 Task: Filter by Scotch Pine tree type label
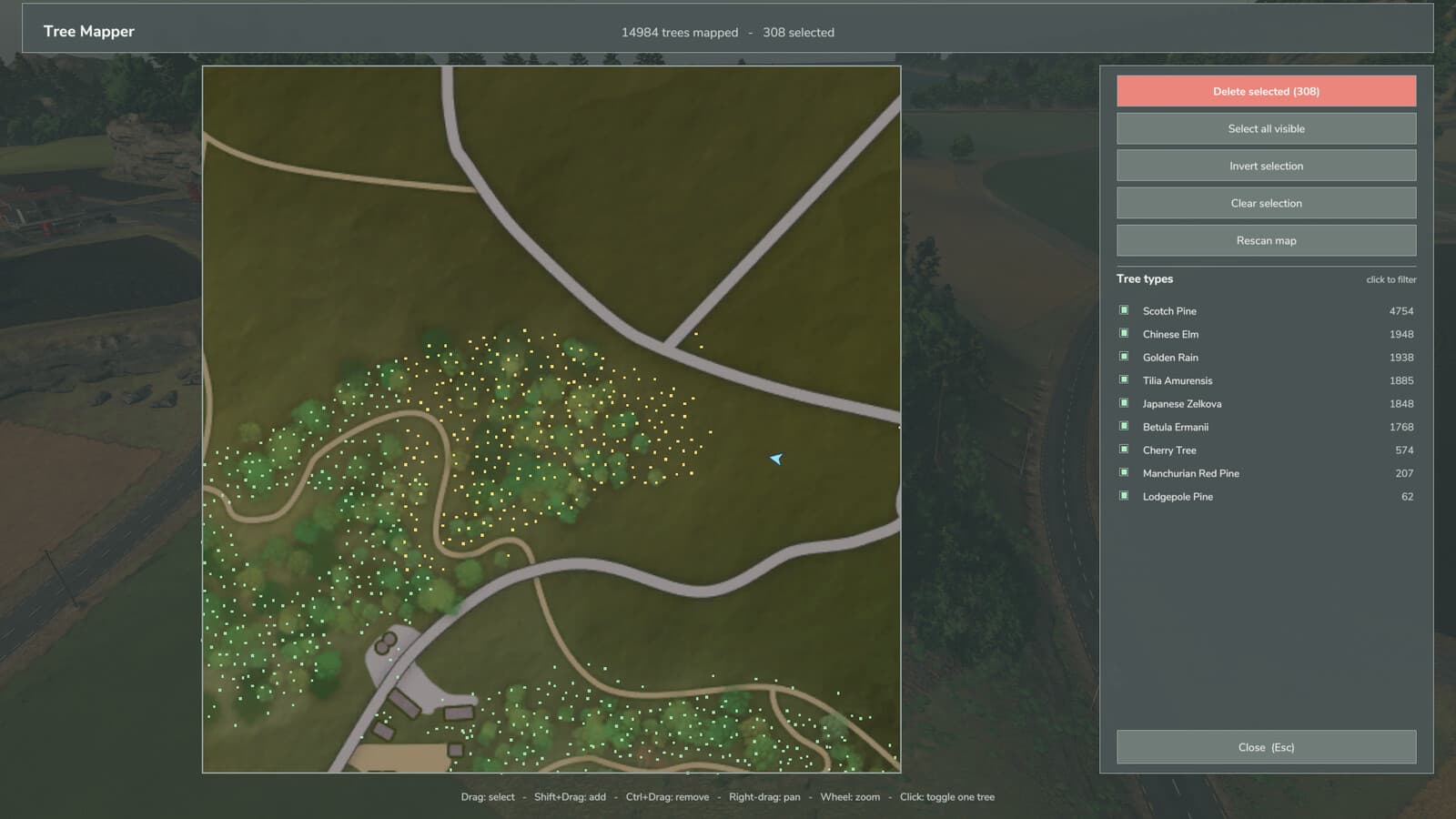tap(1169, 311)
